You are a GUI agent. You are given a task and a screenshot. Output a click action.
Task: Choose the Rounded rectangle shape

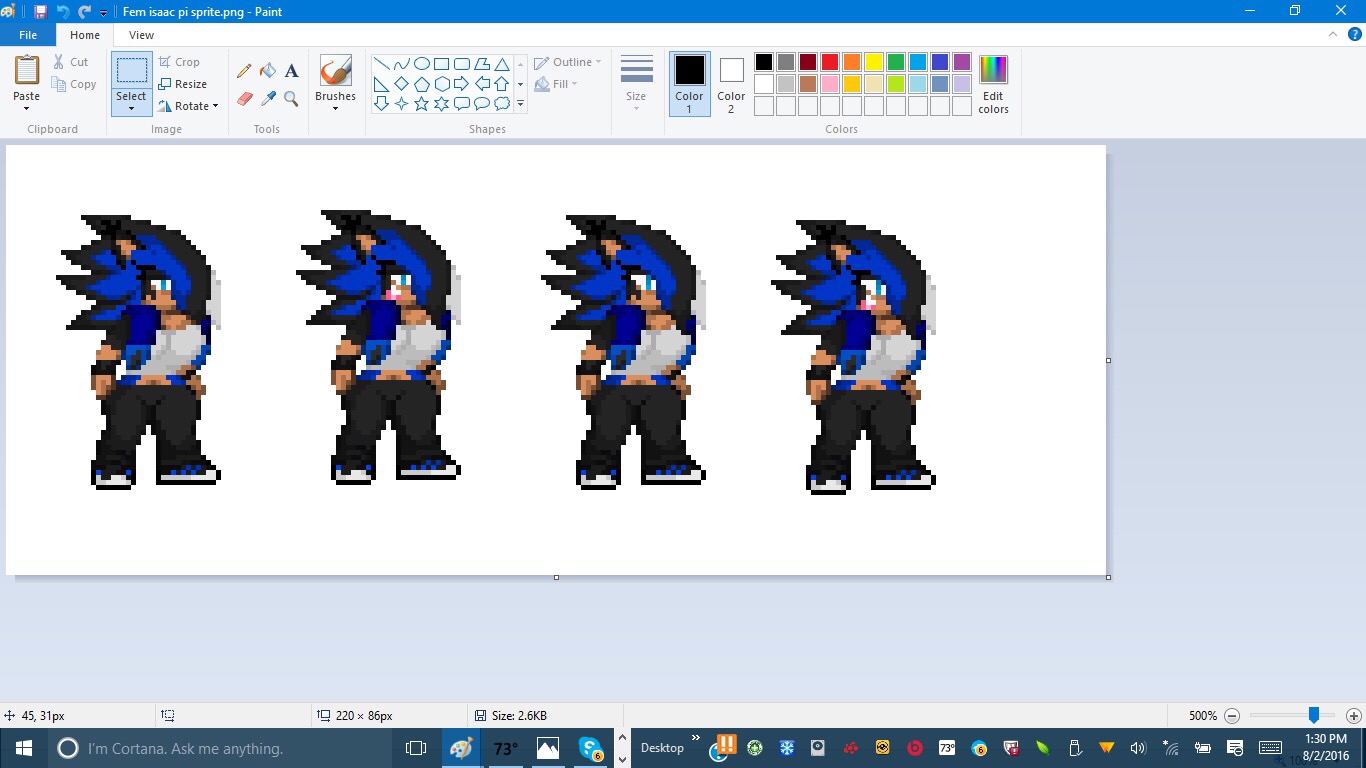pyautogui.click(x=461, y=64)
